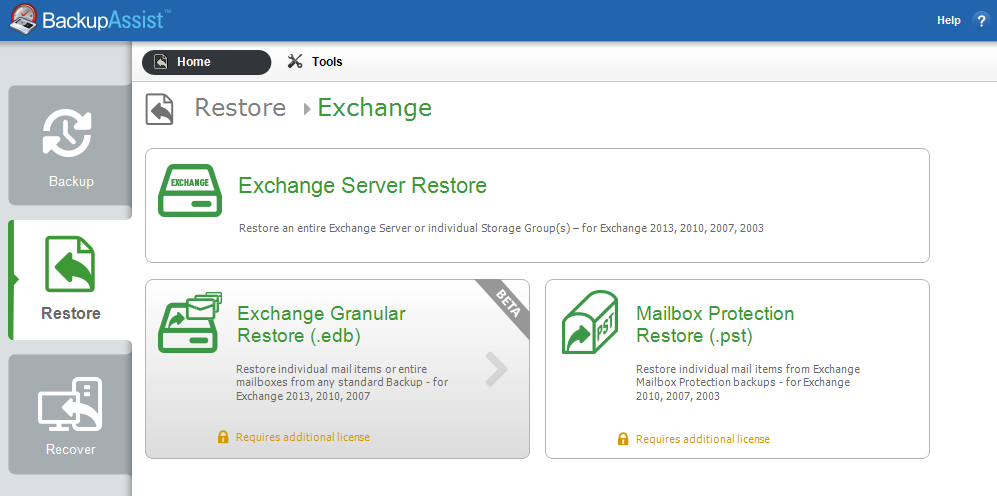Click the Exchange breadcrumb title
997x496 pixels.
pyautogui.click(x=375, y=107)
